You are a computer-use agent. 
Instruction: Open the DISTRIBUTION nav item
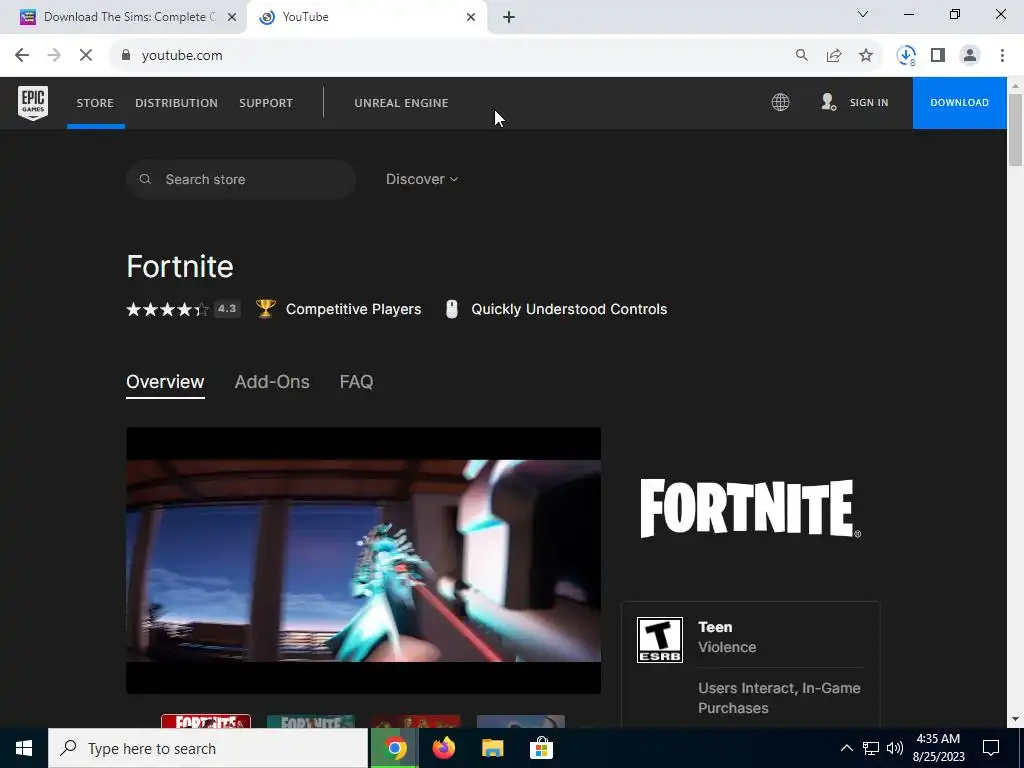coord(176,103)
